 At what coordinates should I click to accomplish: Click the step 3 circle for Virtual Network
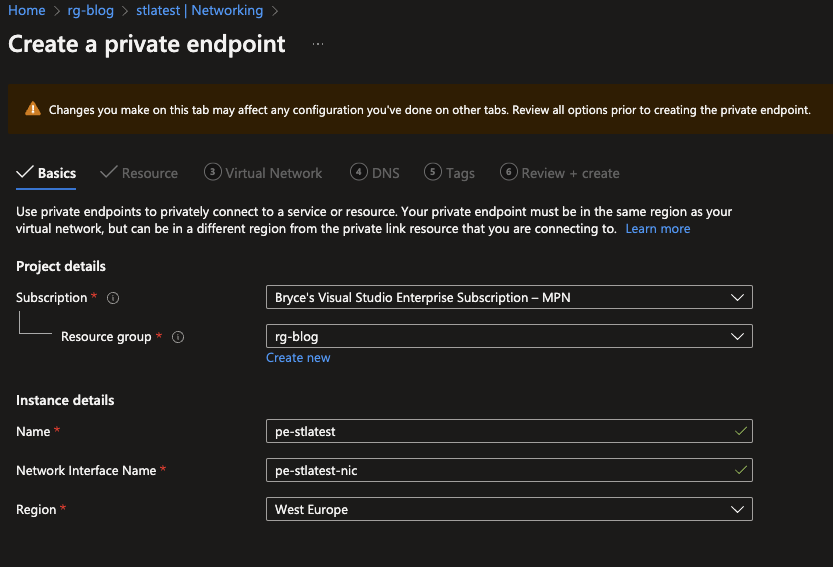(x=212, y=172)
